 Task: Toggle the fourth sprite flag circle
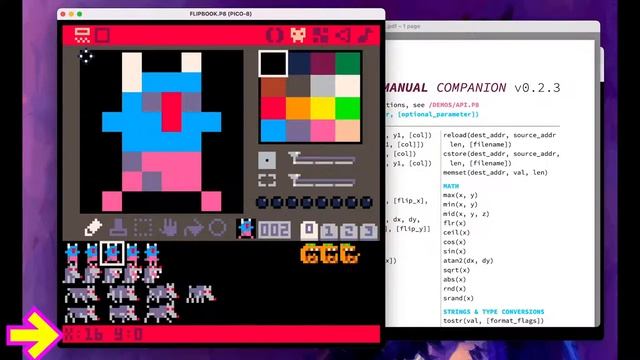(x=307, y=202)
